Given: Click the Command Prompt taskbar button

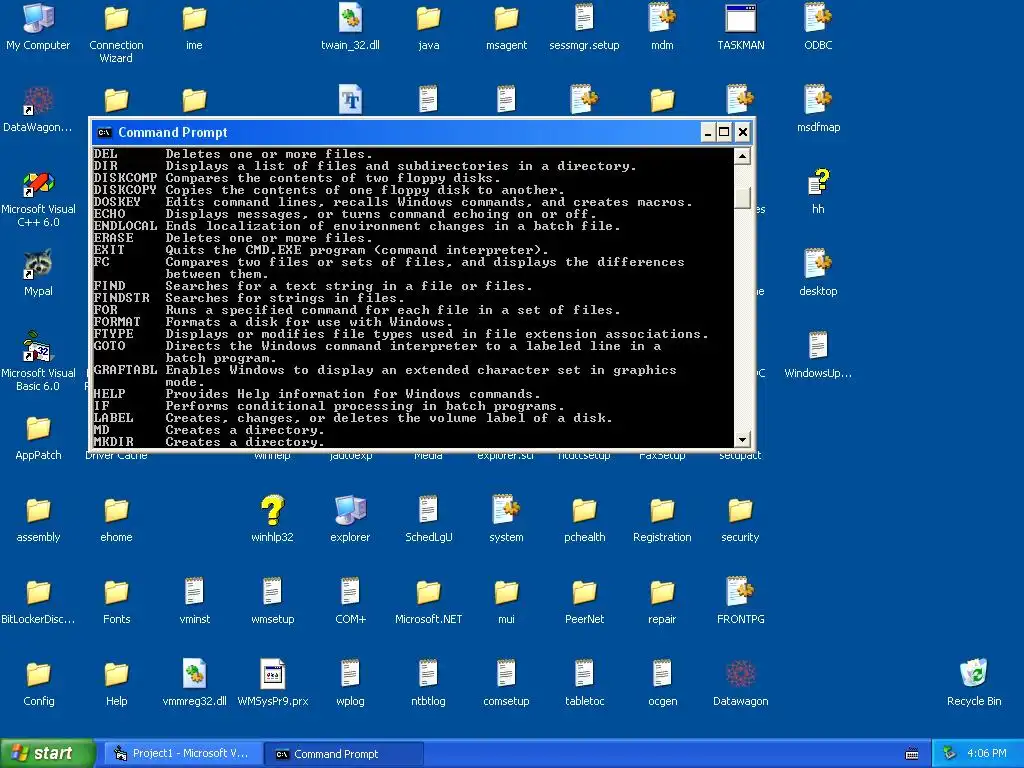Looking at the screenshot, I should coord(344,754).
